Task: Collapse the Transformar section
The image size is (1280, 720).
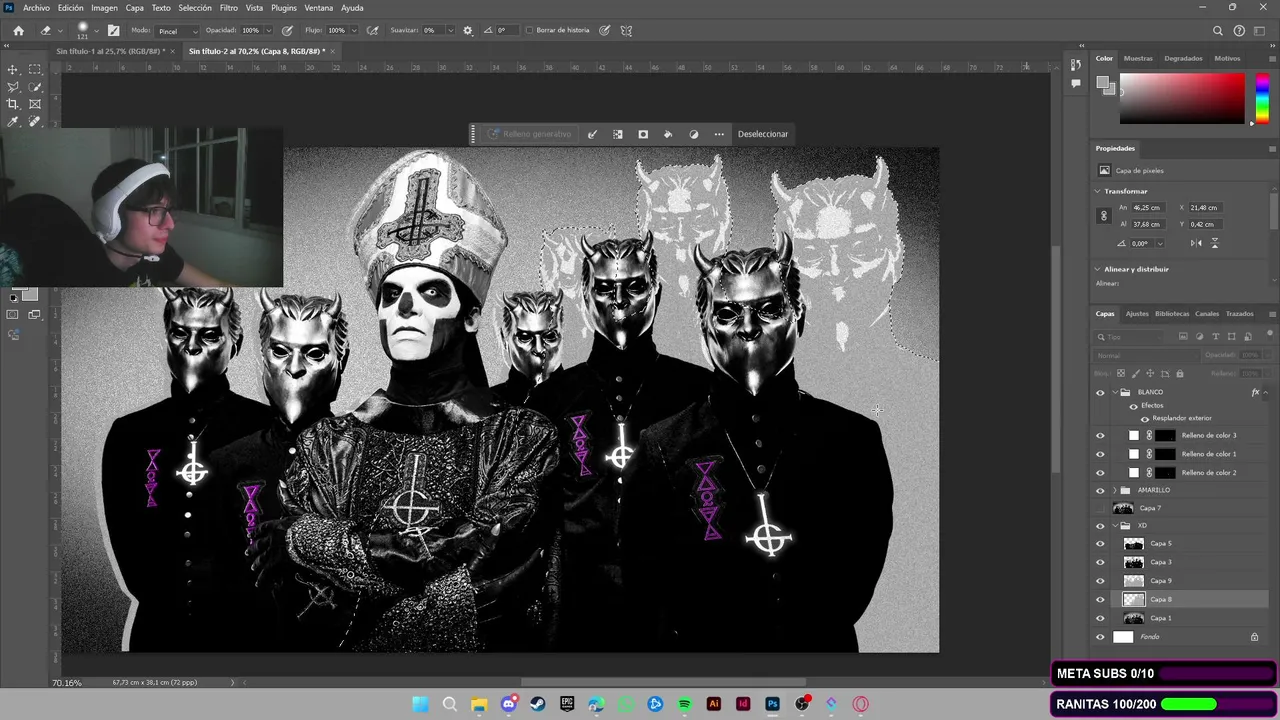Action: [1098, 191]
